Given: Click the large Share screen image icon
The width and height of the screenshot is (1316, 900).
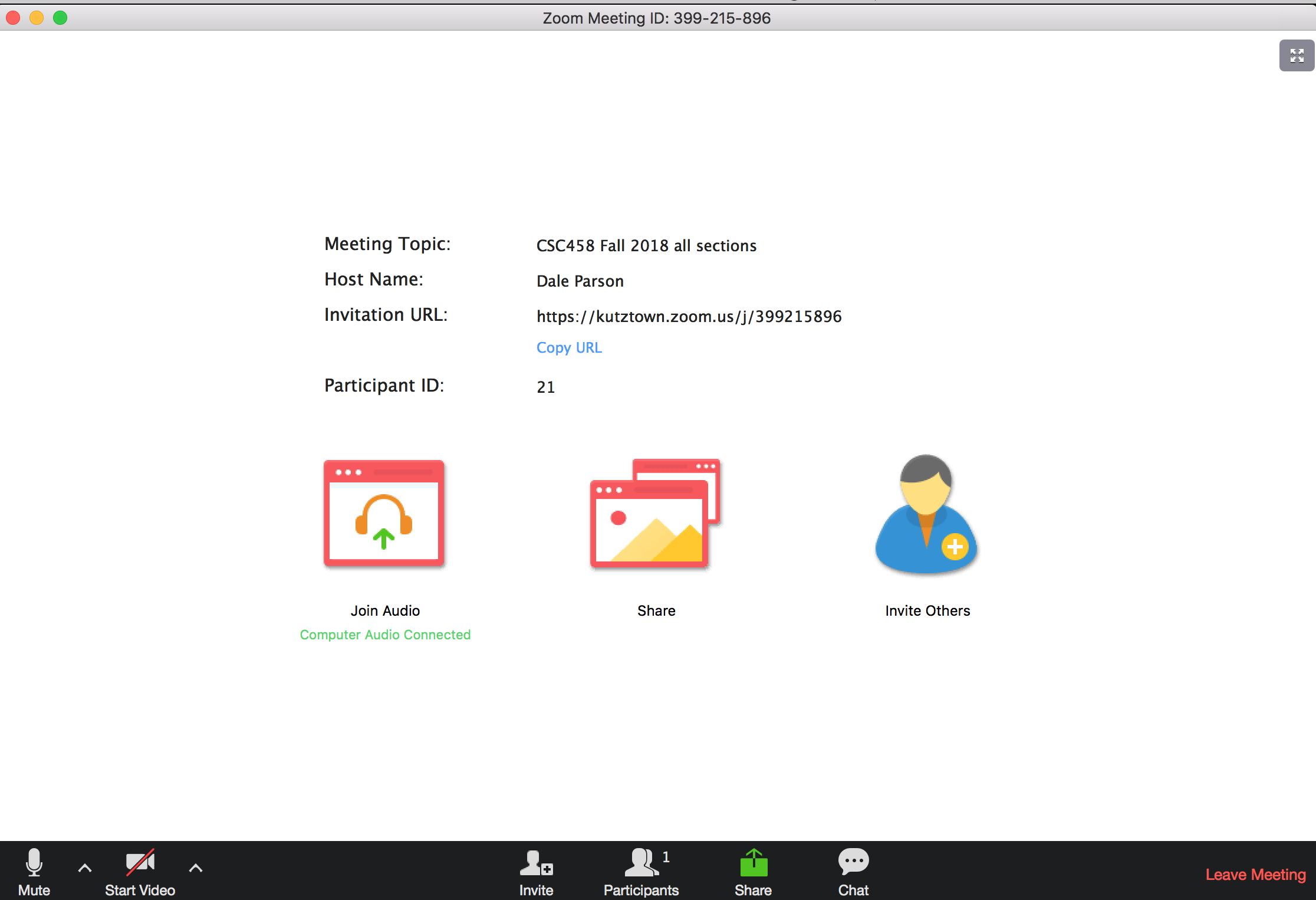Looking at the screenshot, I should click(655, 513).
